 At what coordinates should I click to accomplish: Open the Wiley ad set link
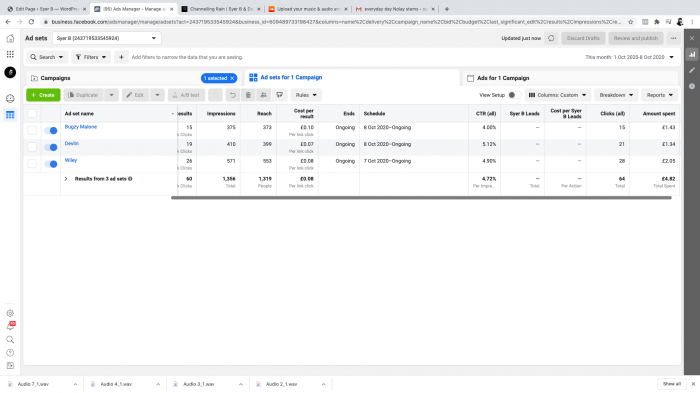coord(71,160)
